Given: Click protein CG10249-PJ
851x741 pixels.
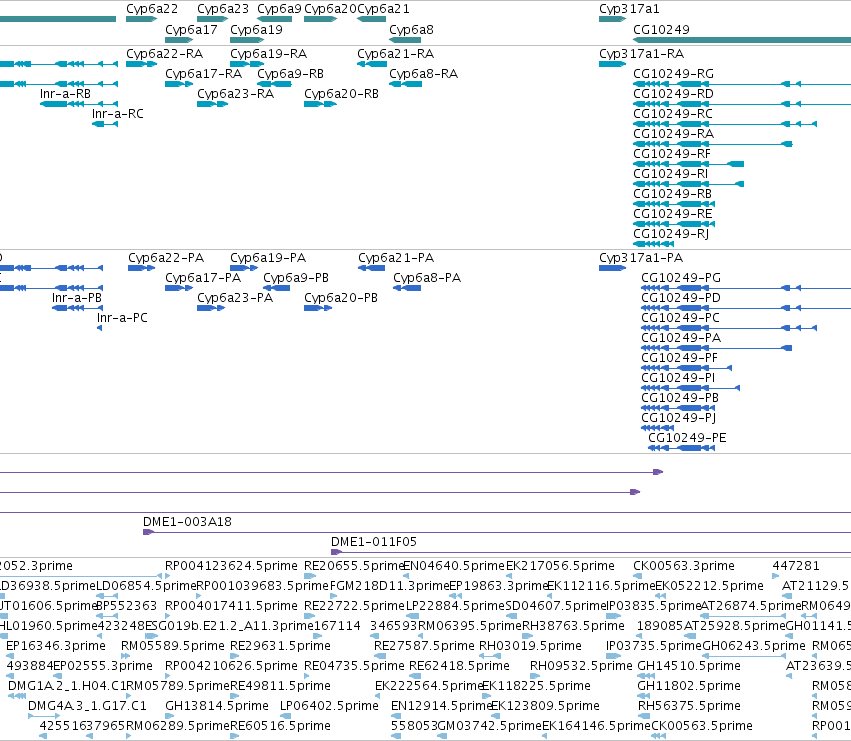Looking at the screenshot, I should [657, 428].
